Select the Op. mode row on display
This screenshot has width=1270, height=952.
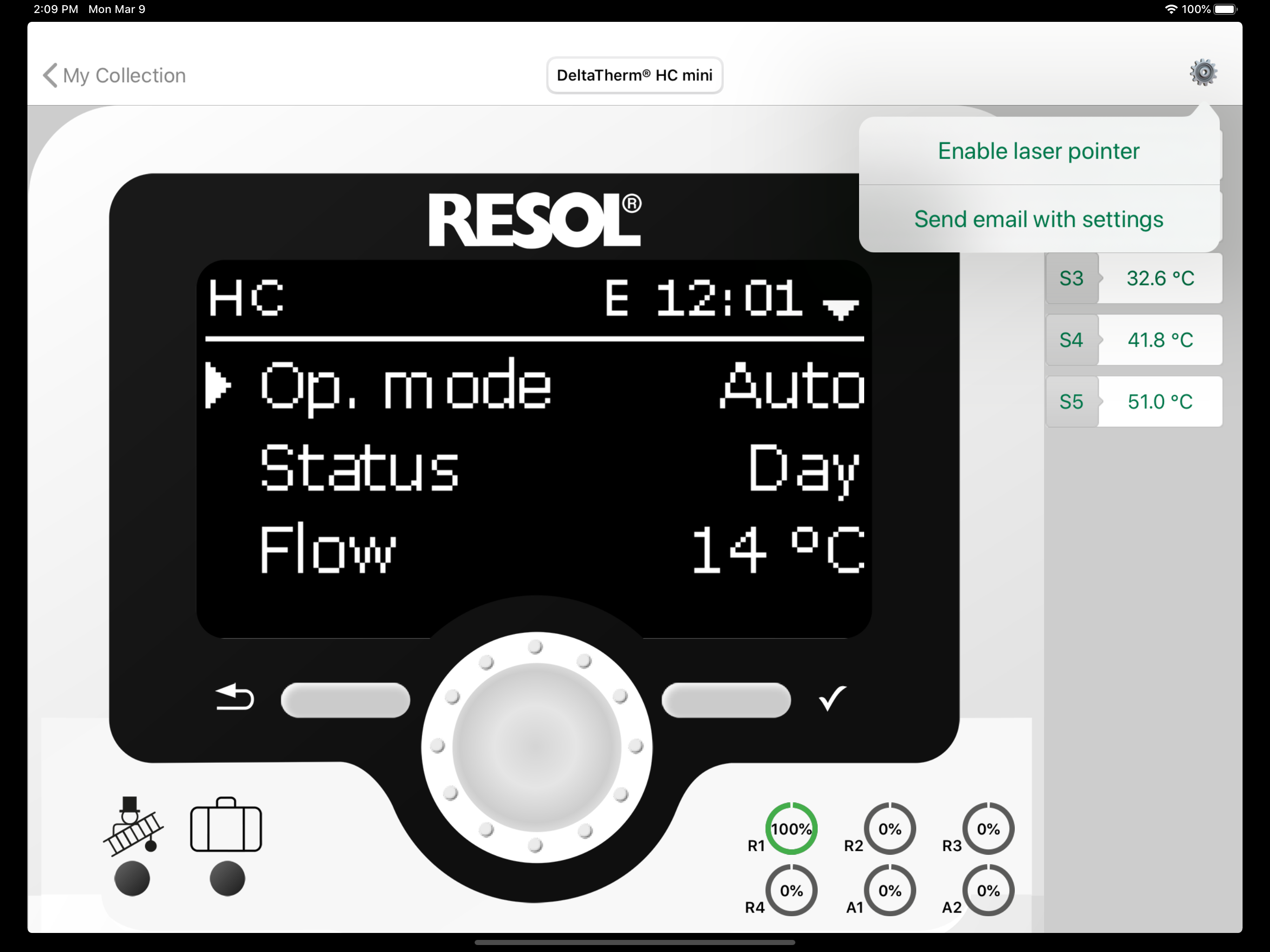[x=535, y=385]
